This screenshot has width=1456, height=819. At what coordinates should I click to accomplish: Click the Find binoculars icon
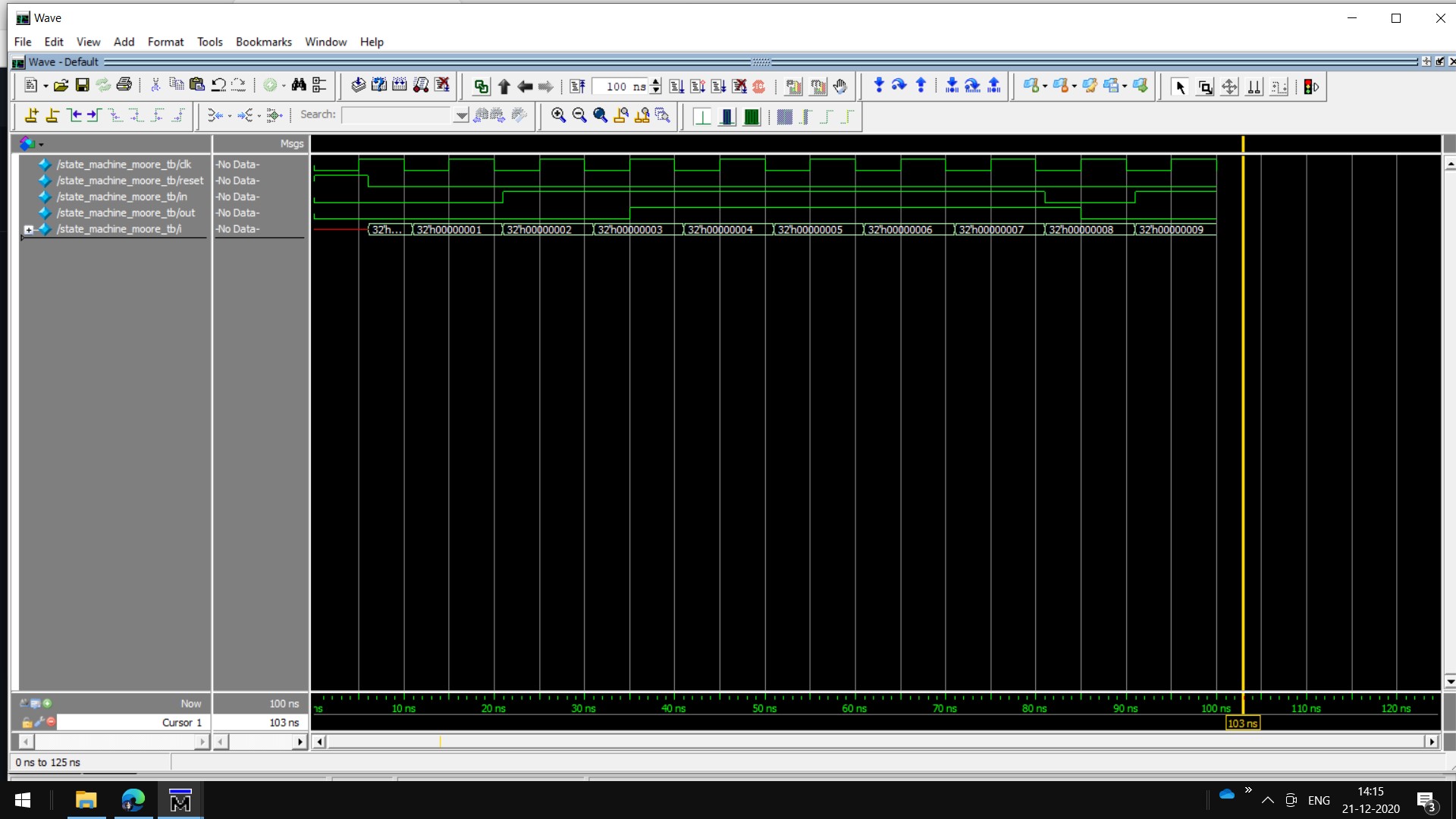click(299, 86)
